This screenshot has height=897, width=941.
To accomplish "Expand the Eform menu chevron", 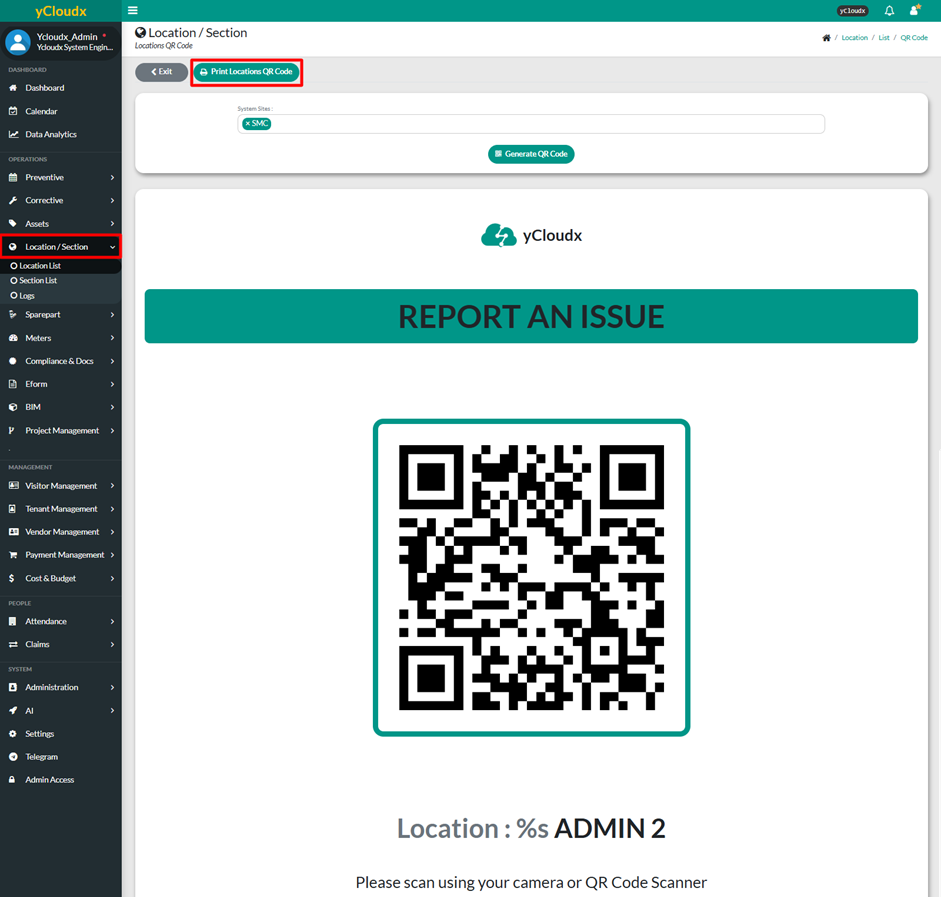I will pos(112,385).
